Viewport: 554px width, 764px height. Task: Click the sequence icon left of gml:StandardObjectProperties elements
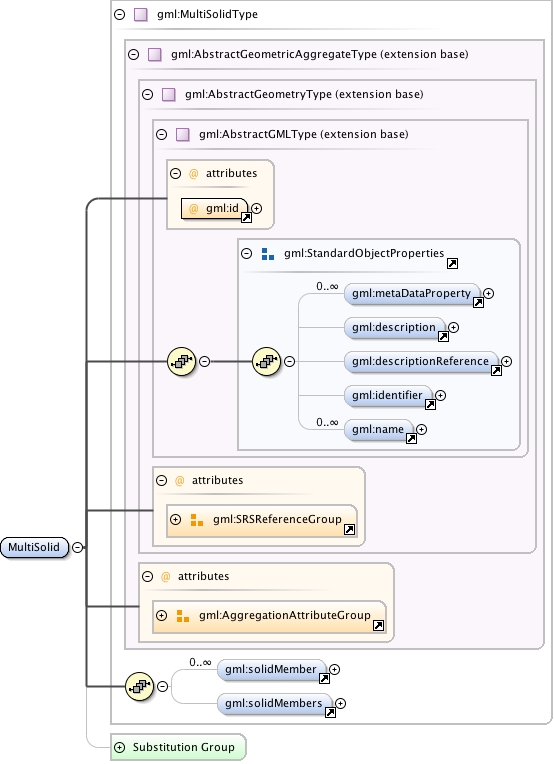267,362
